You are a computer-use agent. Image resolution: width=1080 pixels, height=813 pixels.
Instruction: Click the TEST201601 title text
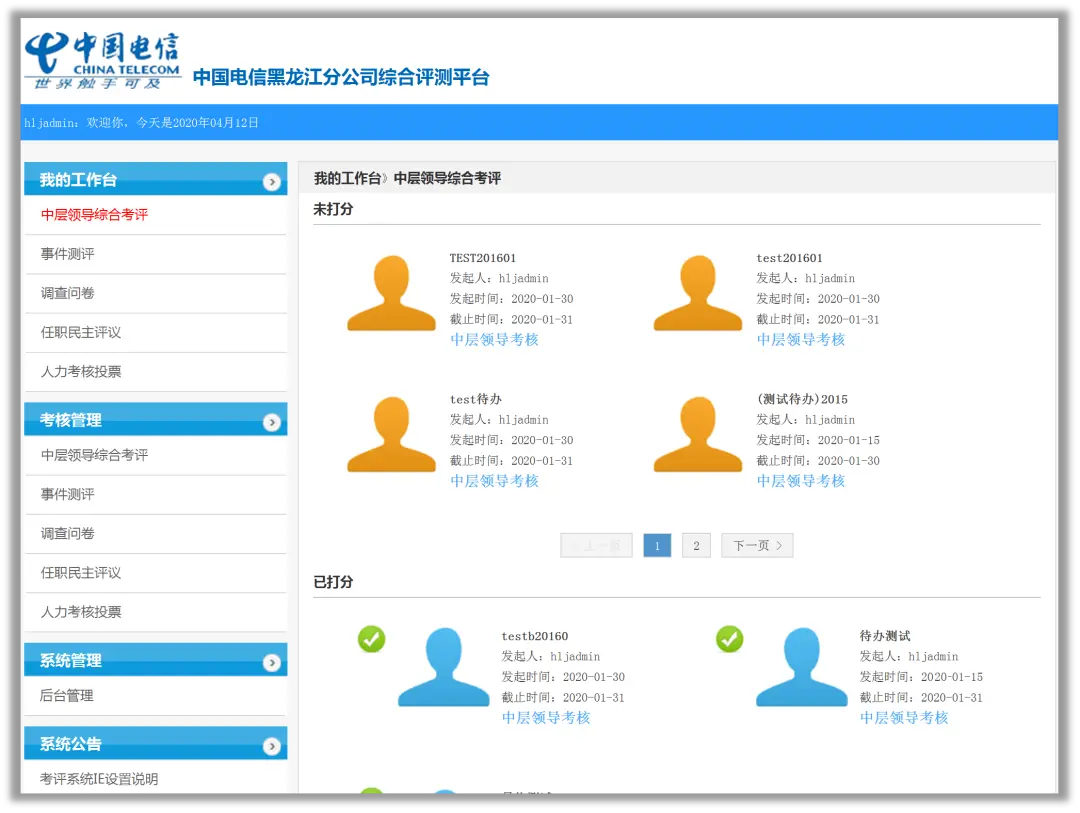pos(482,258)
